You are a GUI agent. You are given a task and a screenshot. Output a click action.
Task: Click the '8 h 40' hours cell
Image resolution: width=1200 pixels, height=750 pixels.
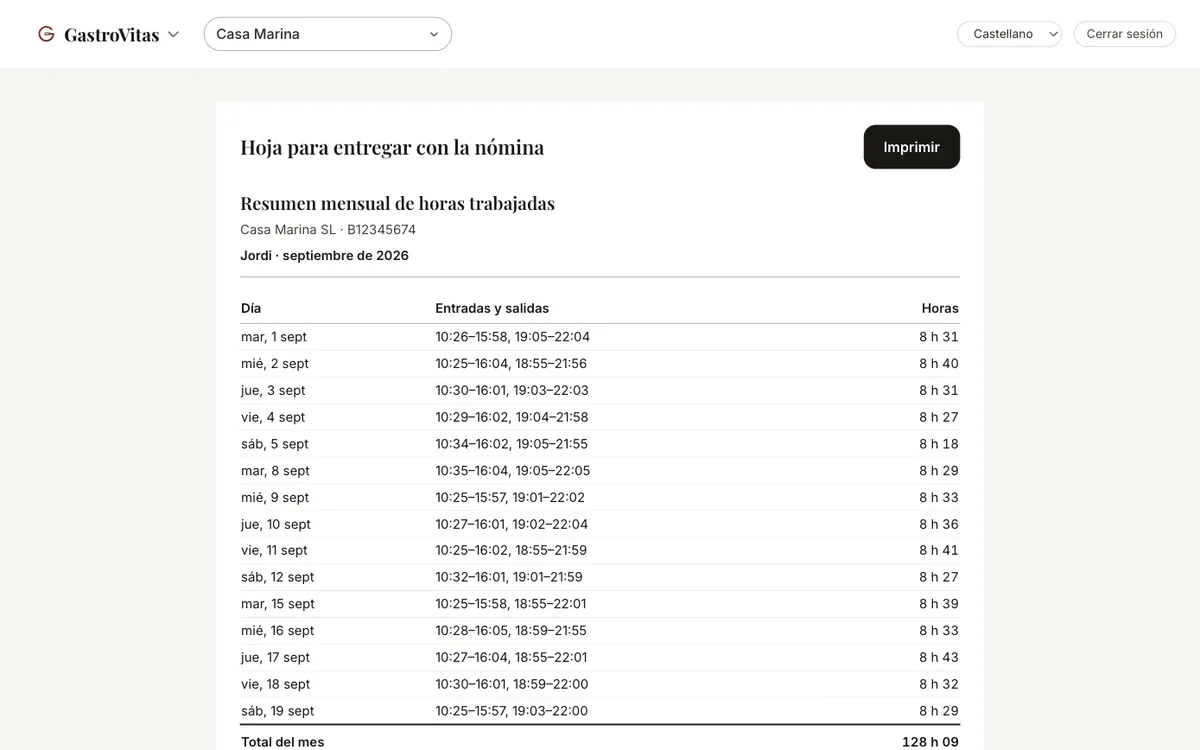point(939,364)
